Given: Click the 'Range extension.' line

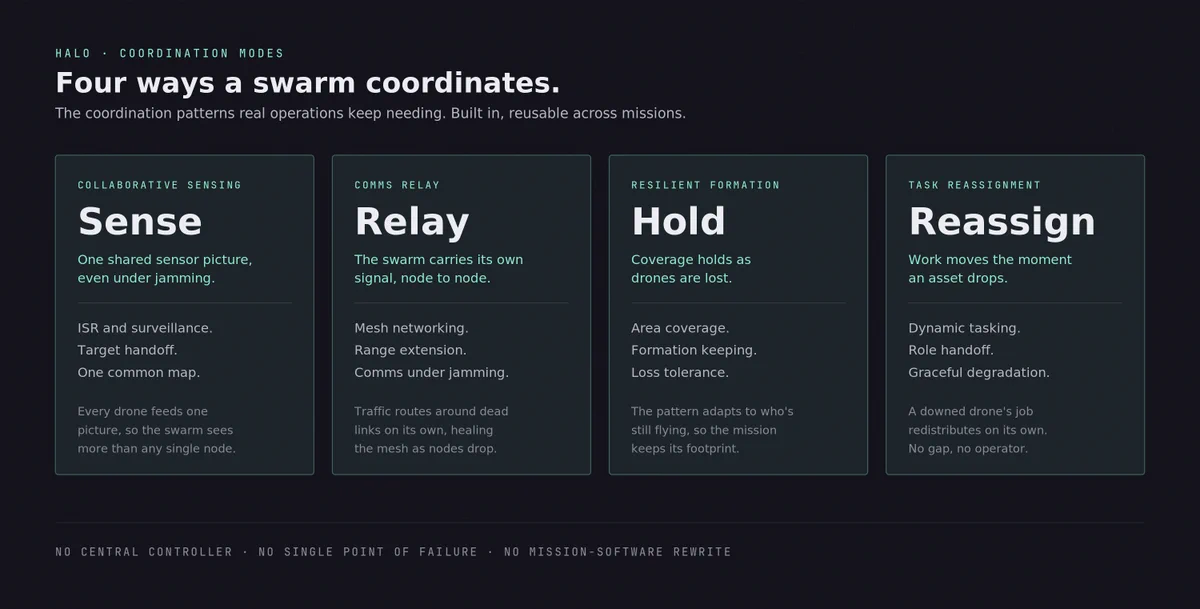Looking at the screenshot, I should (410, 350).
